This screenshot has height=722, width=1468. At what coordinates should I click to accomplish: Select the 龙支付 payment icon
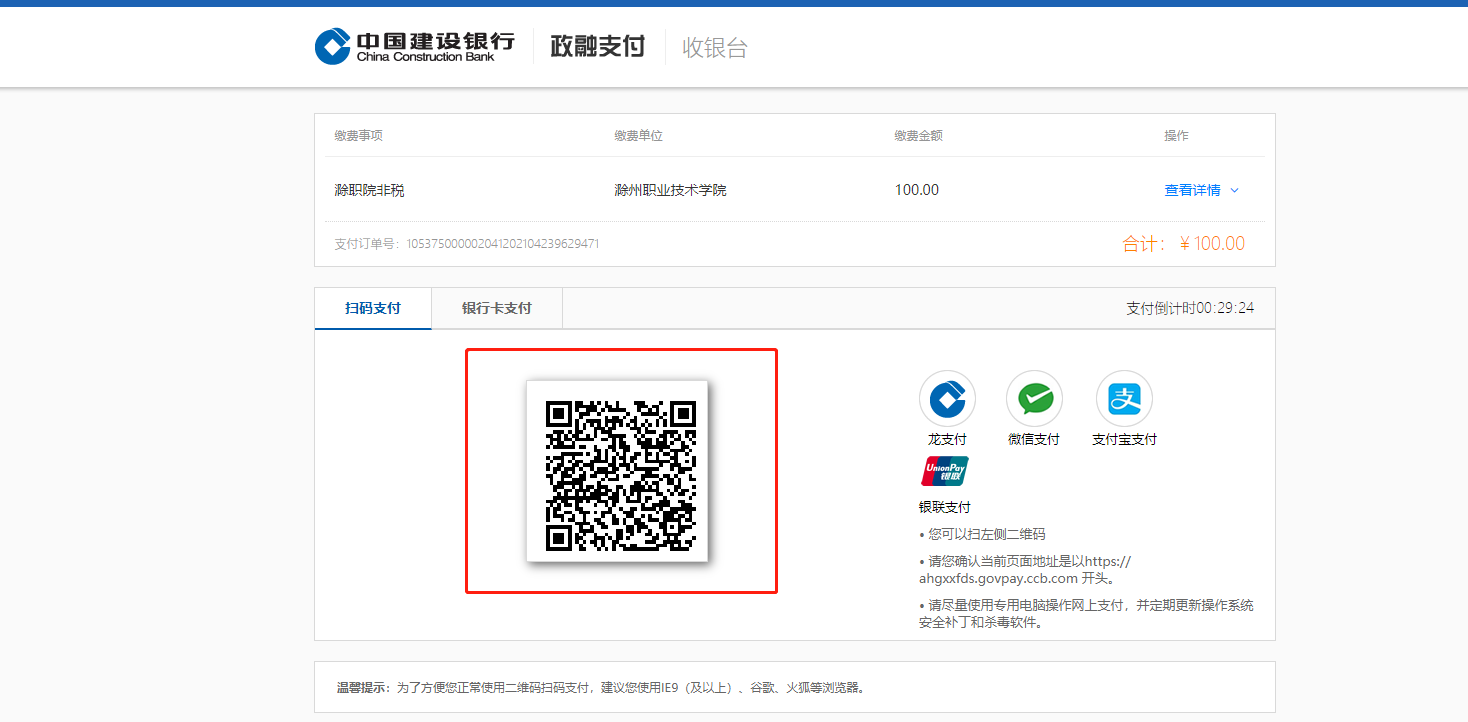pyautogui.click(x=946, y=399)
